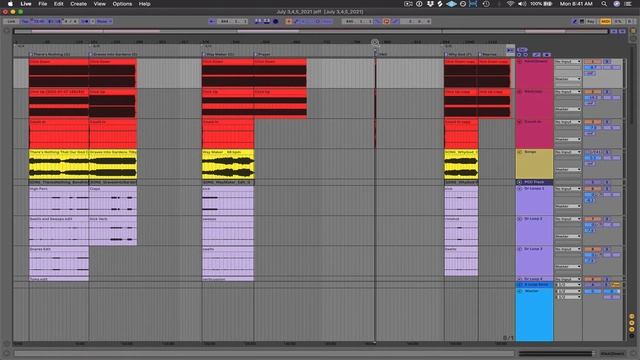Fold the first red track
The height and width of the screenshot is (360, 640).
pos(520,62)
